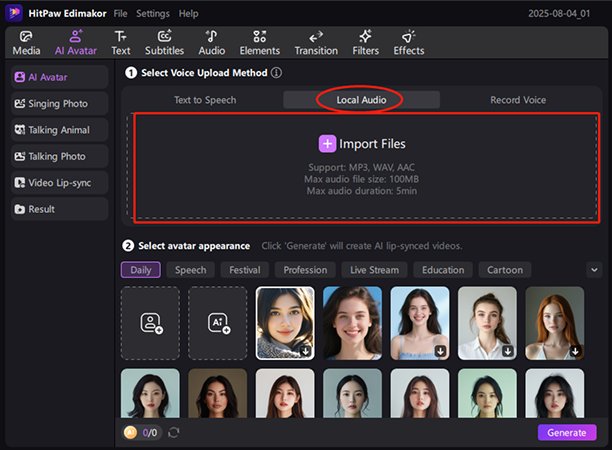
Task: Select the Speech avatar category
Action: (190, 270)
